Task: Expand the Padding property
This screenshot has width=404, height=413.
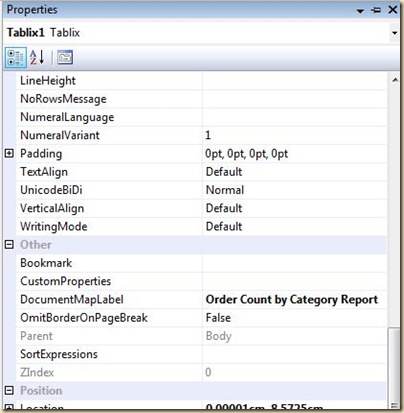Action: [9, 153]
